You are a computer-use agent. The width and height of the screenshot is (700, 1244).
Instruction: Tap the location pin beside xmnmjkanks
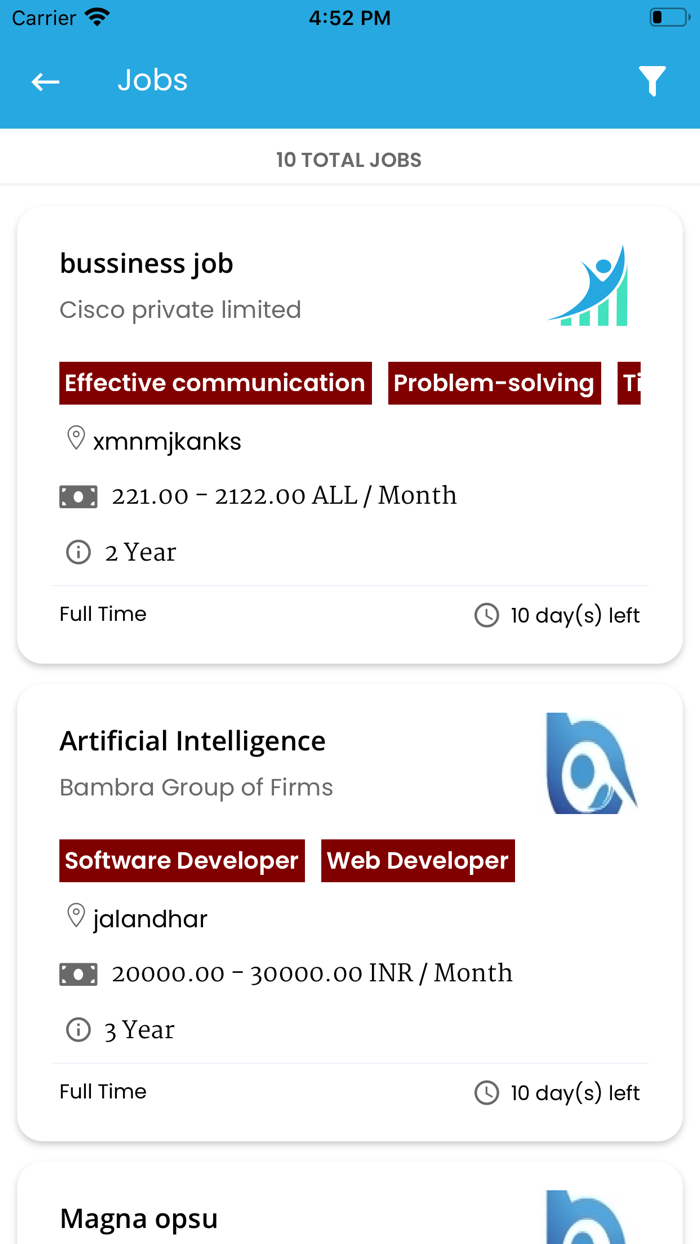click(75, 438)
